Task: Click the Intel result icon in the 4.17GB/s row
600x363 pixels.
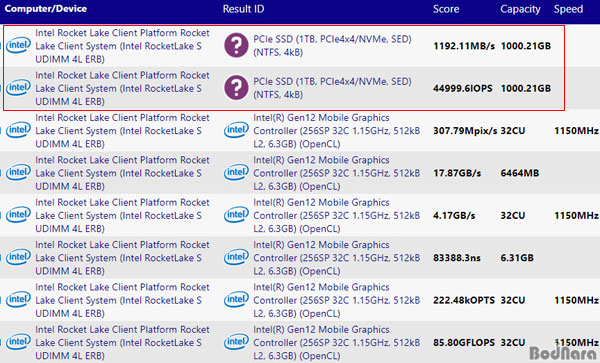Action: point(236,215)
